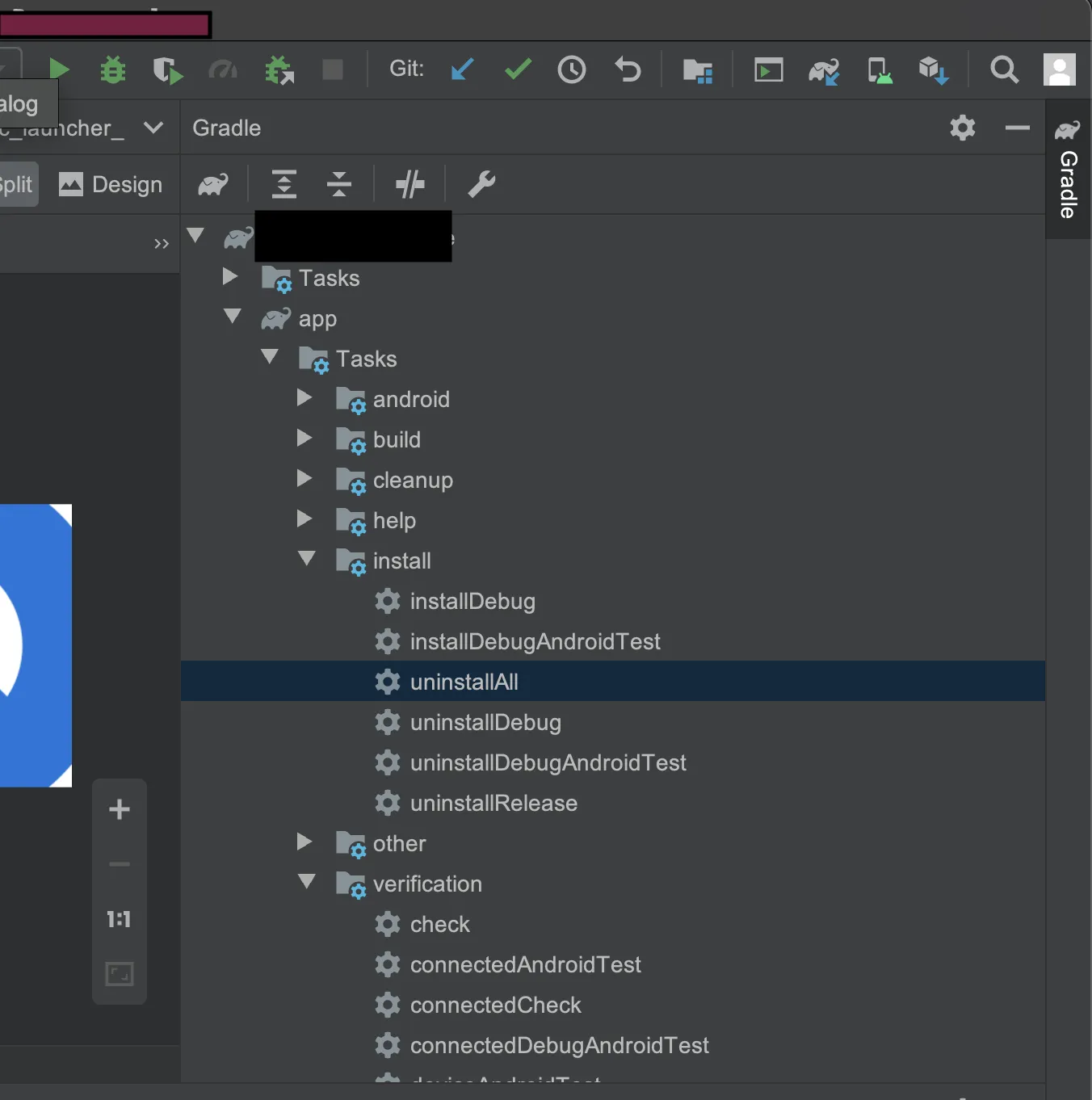Switch to the Design view tab
Screen dimensions: 1092x1100
pos(111,185)
